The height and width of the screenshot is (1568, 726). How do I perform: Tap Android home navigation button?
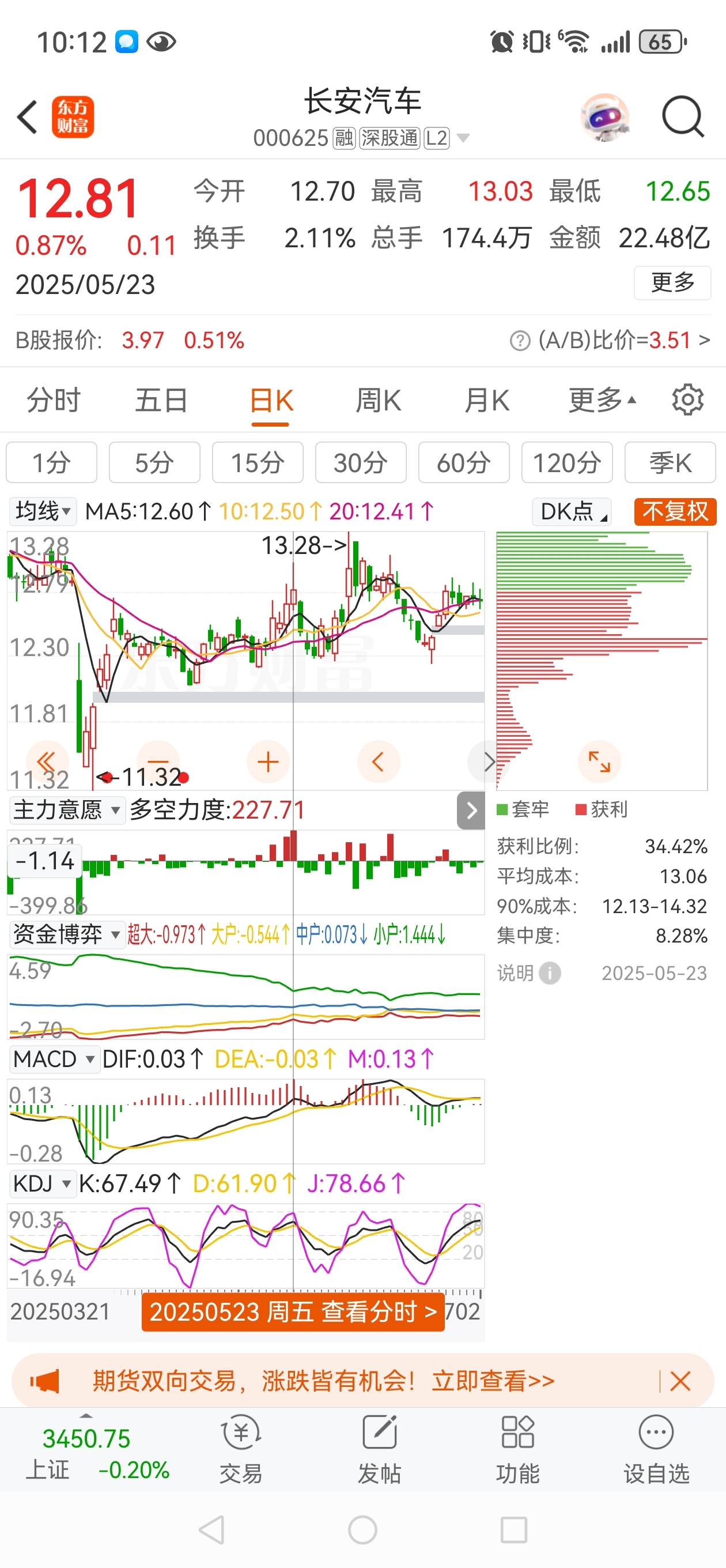[362, 1529]
